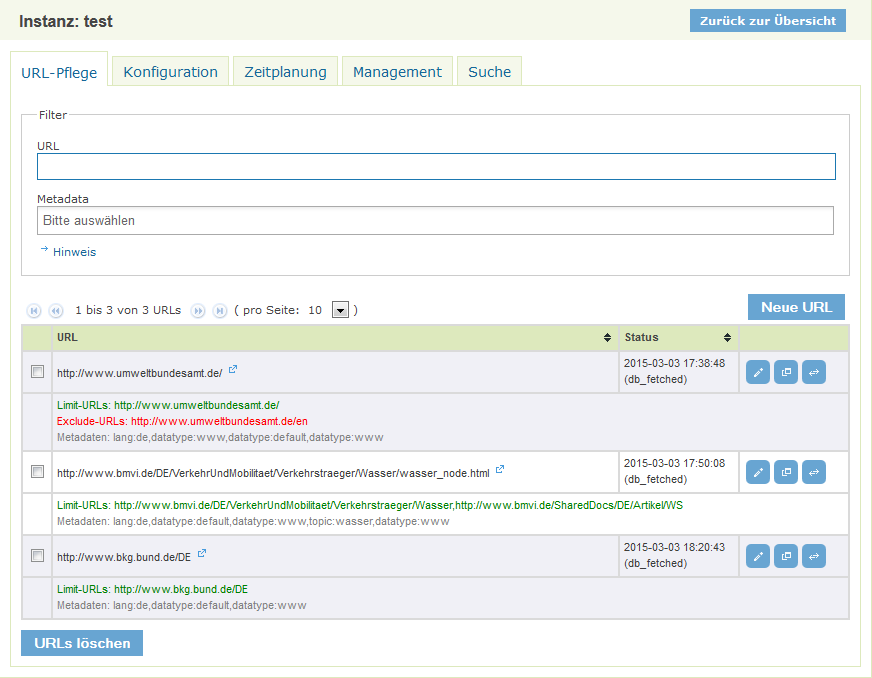Click the Hinweis link
The width and height of the screenshot is (872, 678).
pyautogui.click(x=74, y=252)
